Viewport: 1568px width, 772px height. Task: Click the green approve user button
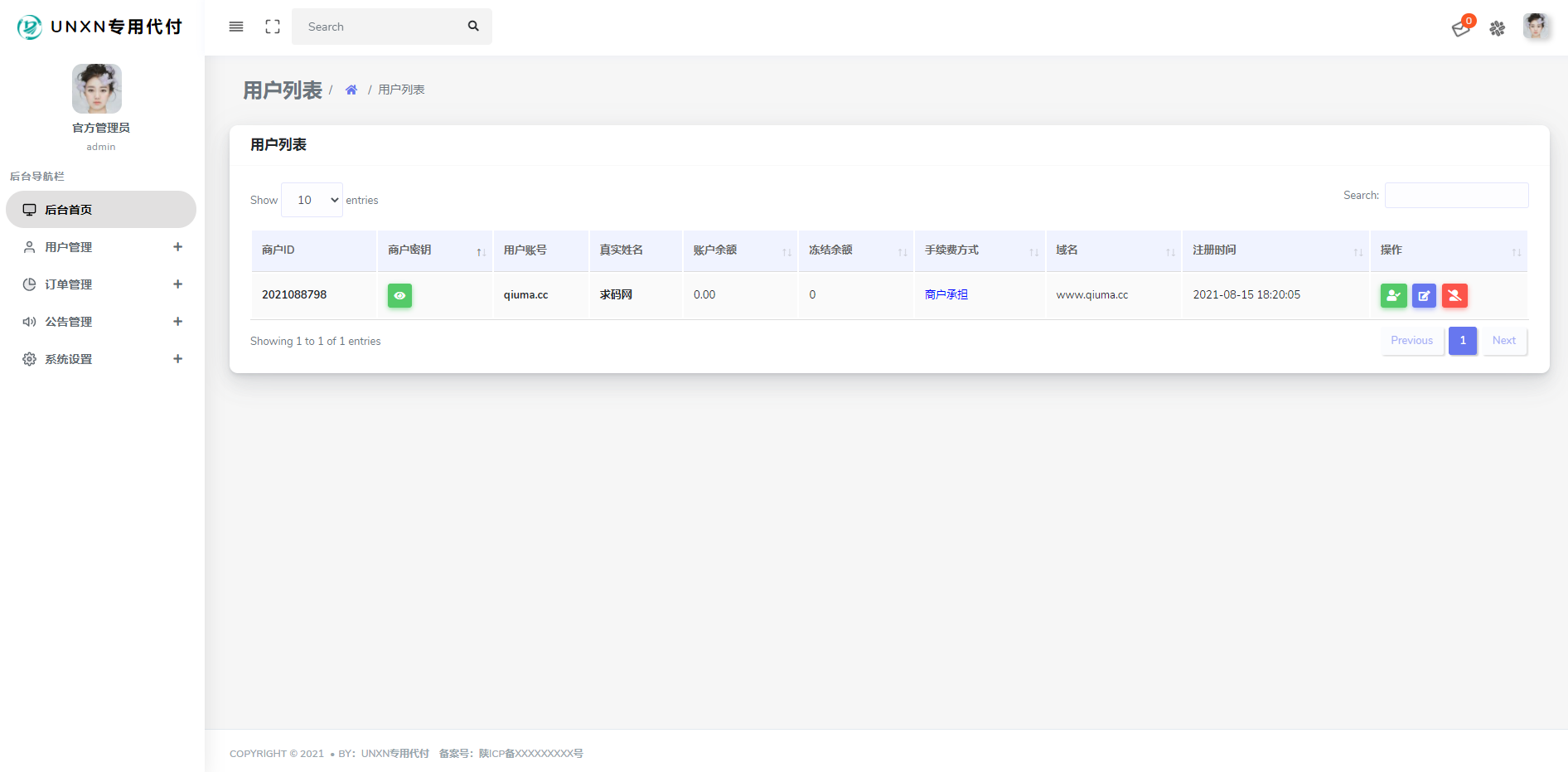pos(1393,295)
